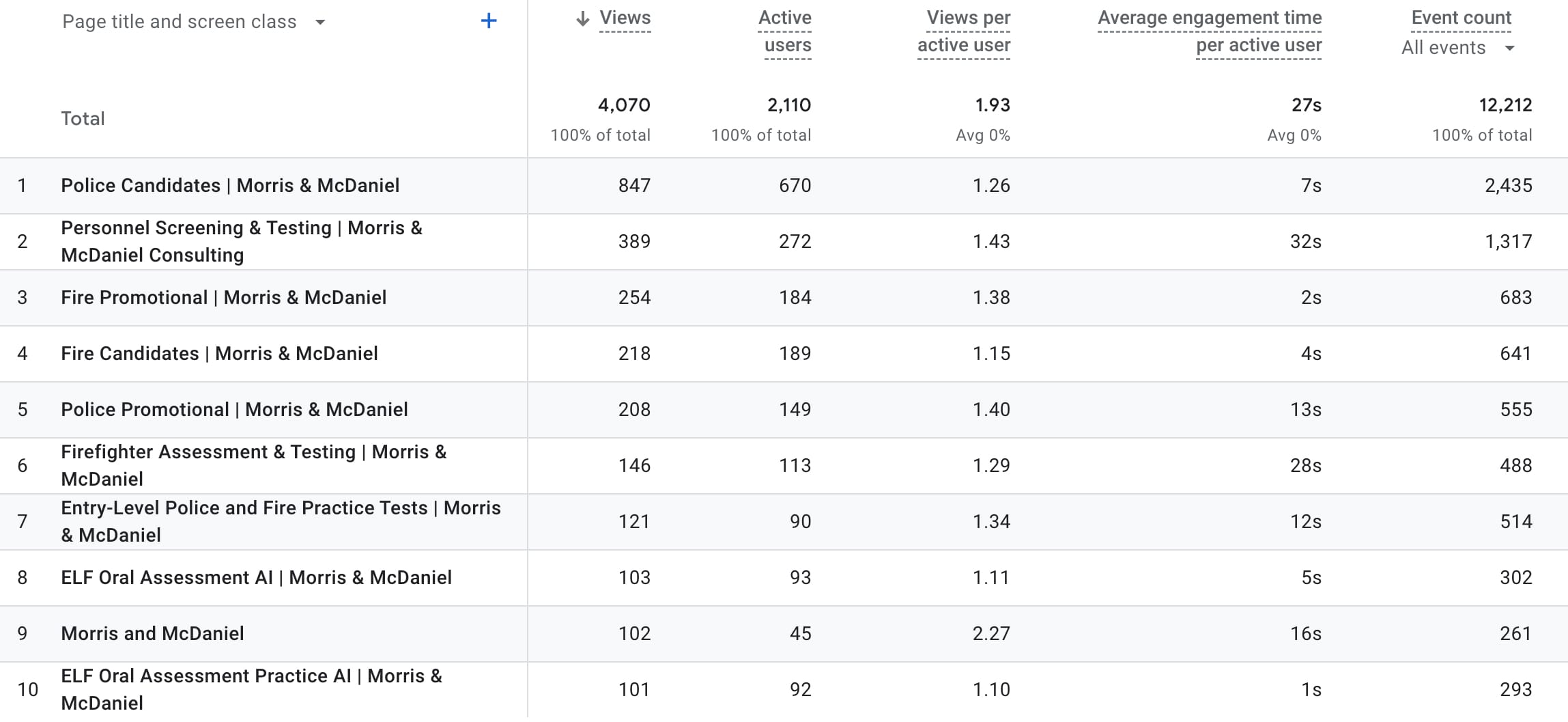Select Personnel Screening & Testing row title
This screenshot has width=1568, height=722.
(x=242, y=241)
